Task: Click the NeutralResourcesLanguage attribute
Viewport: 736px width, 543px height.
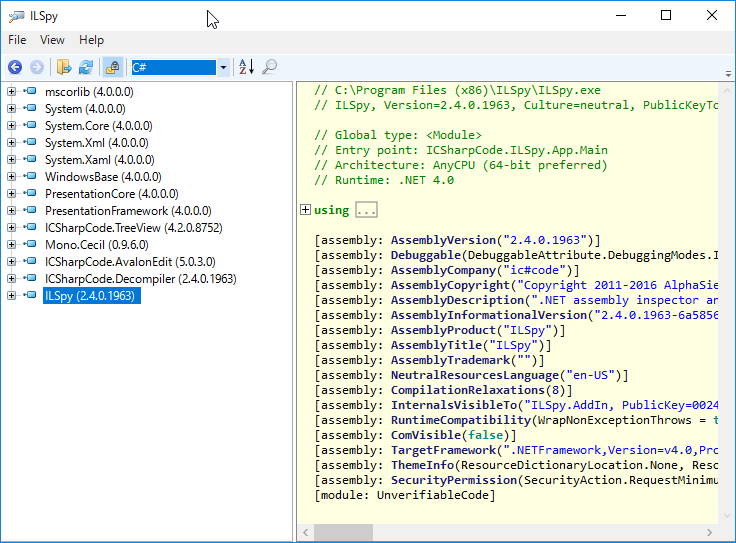Action: (475, 375)
